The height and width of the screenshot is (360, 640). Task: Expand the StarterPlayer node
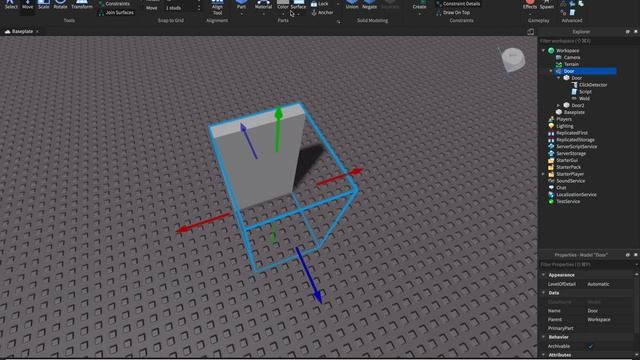coord(543,174)
